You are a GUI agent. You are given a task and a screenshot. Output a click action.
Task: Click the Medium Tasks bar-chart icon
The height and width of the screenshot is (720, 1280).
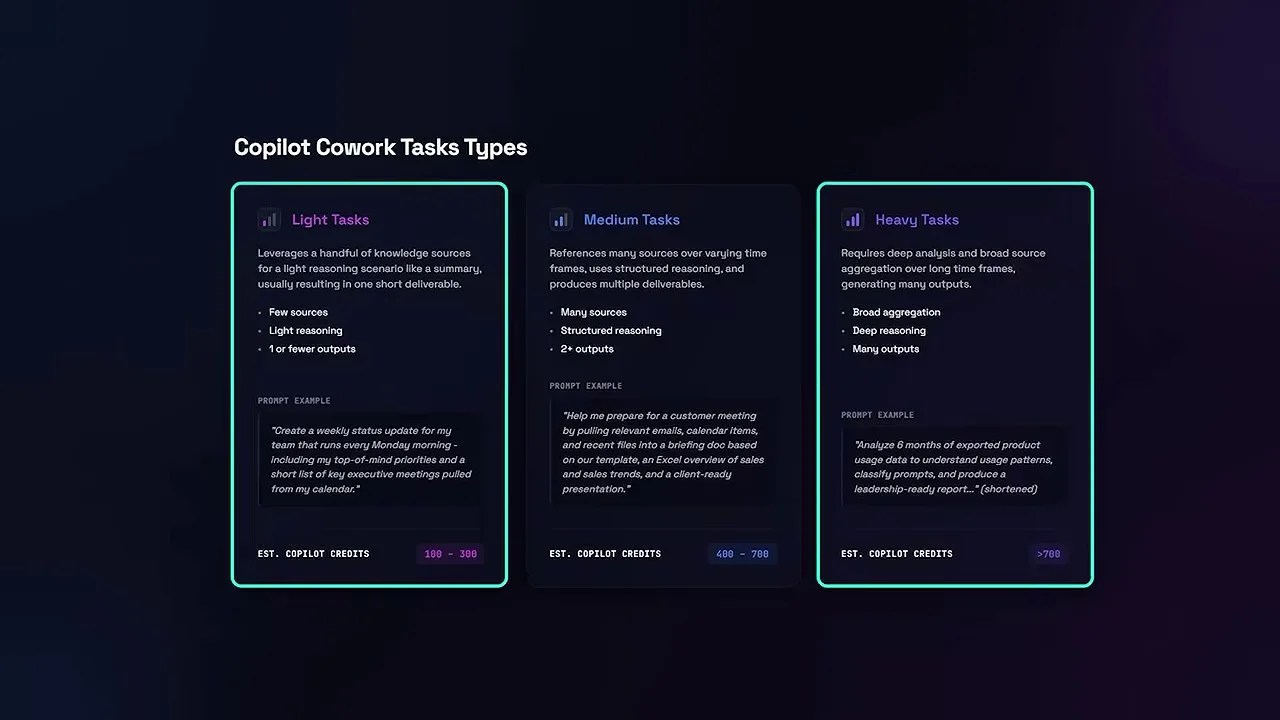click(561, 219)
